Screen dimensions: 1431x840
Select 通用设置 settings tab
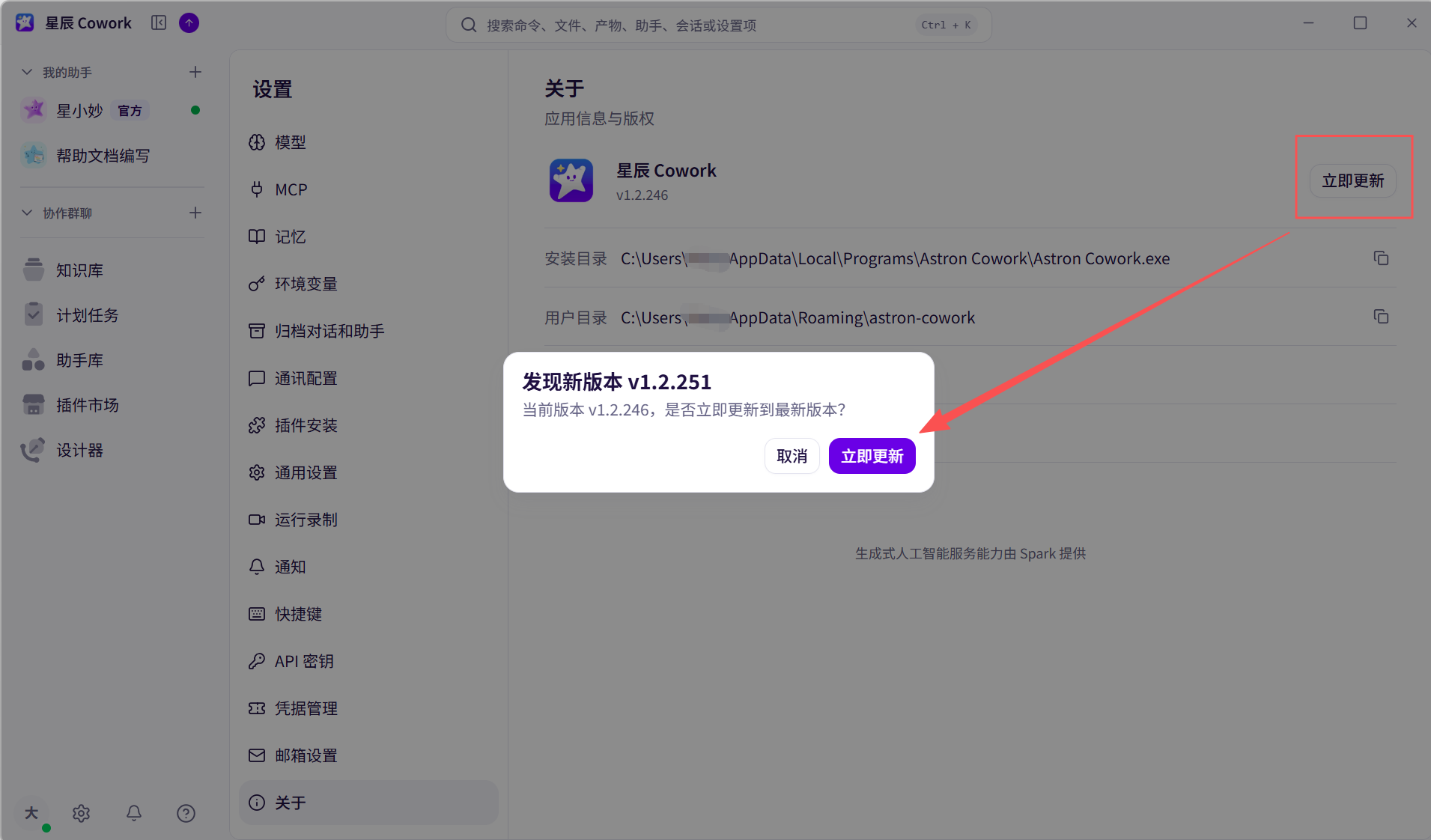[368, 472]
